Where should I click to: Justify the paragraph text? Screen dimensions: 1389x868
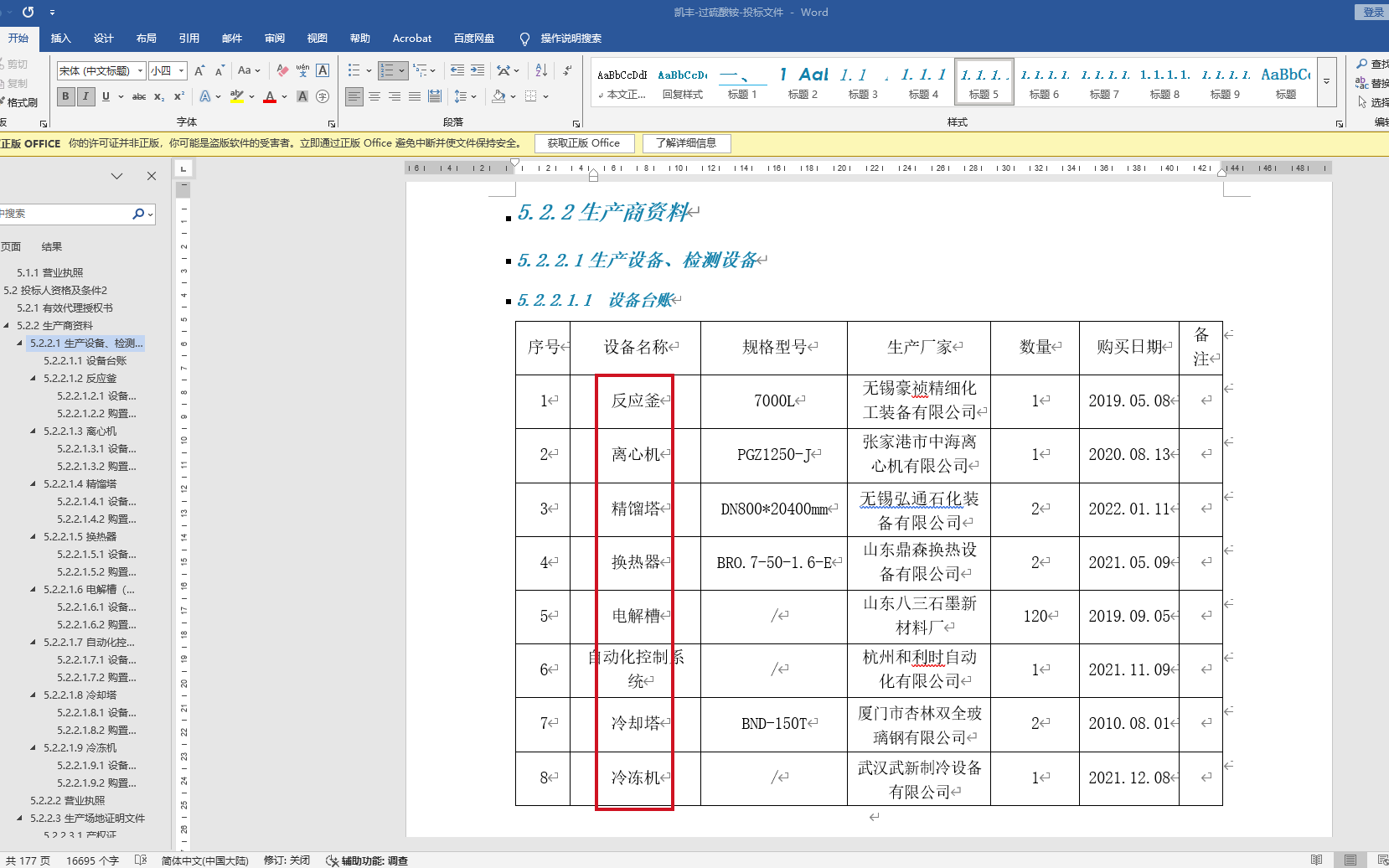[x=415, y=96]
